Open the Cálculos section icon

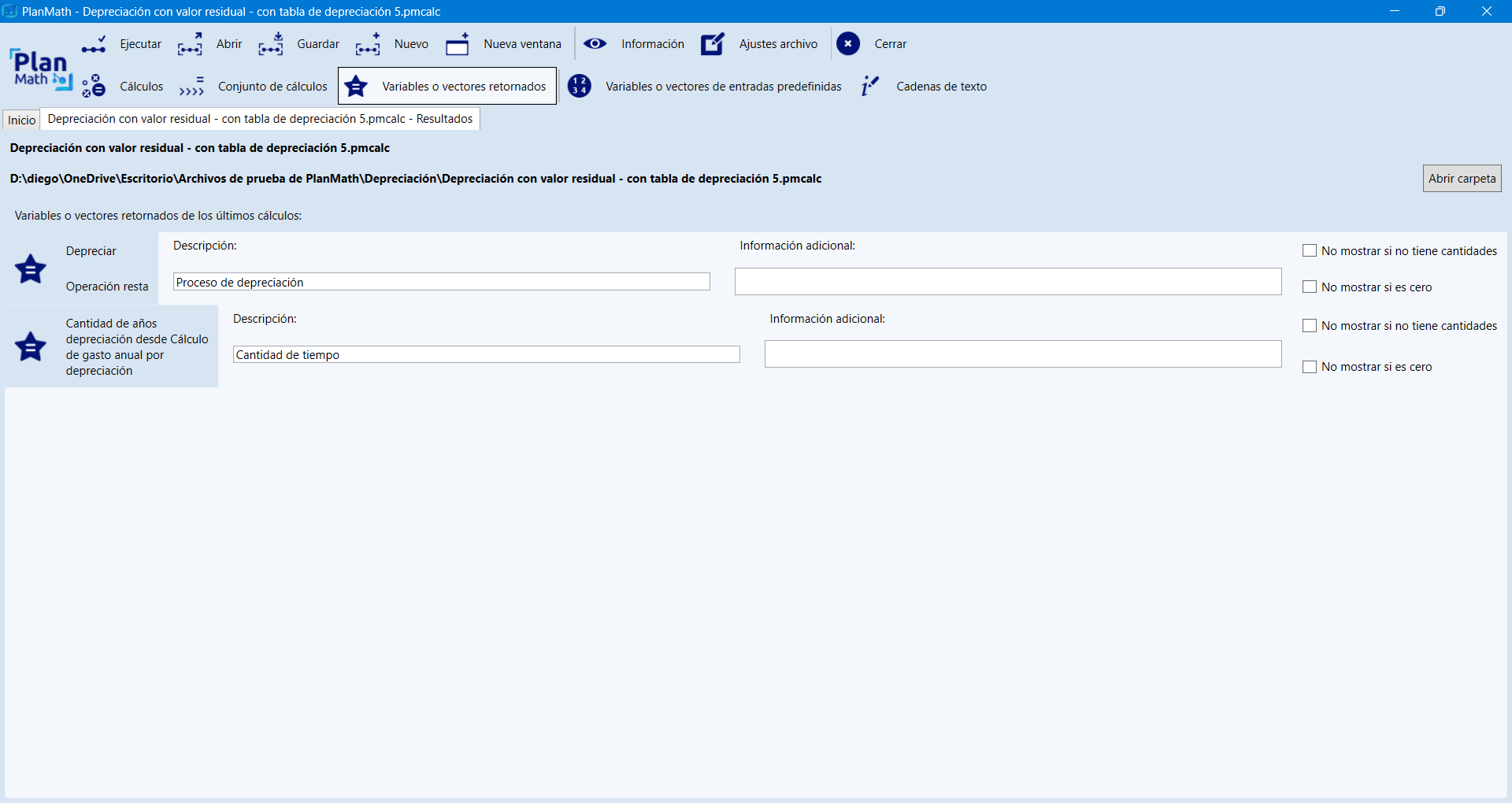tap(94, 86)
